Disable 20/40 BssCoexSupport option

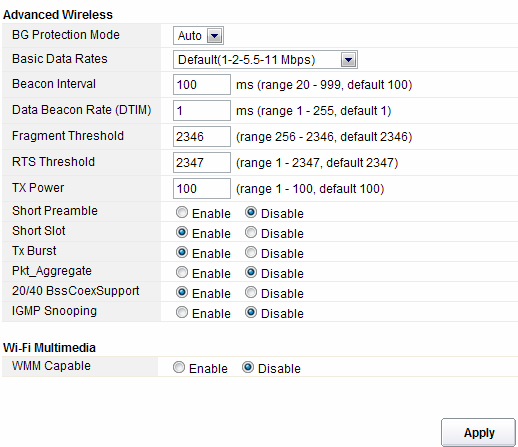click(x=251, y=292)
